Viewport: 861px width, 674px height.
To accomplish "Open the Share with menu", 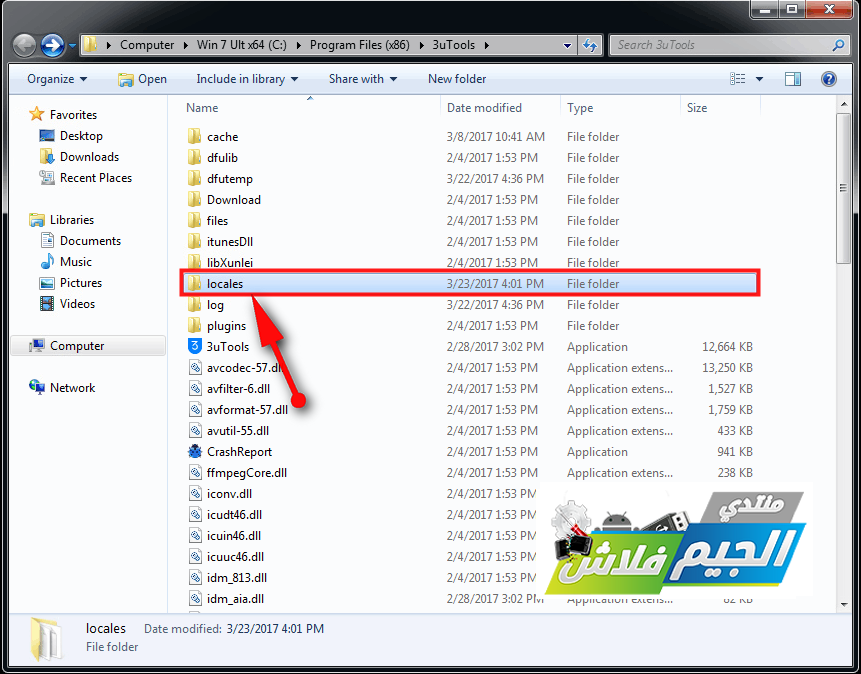I will click(362, 79).
